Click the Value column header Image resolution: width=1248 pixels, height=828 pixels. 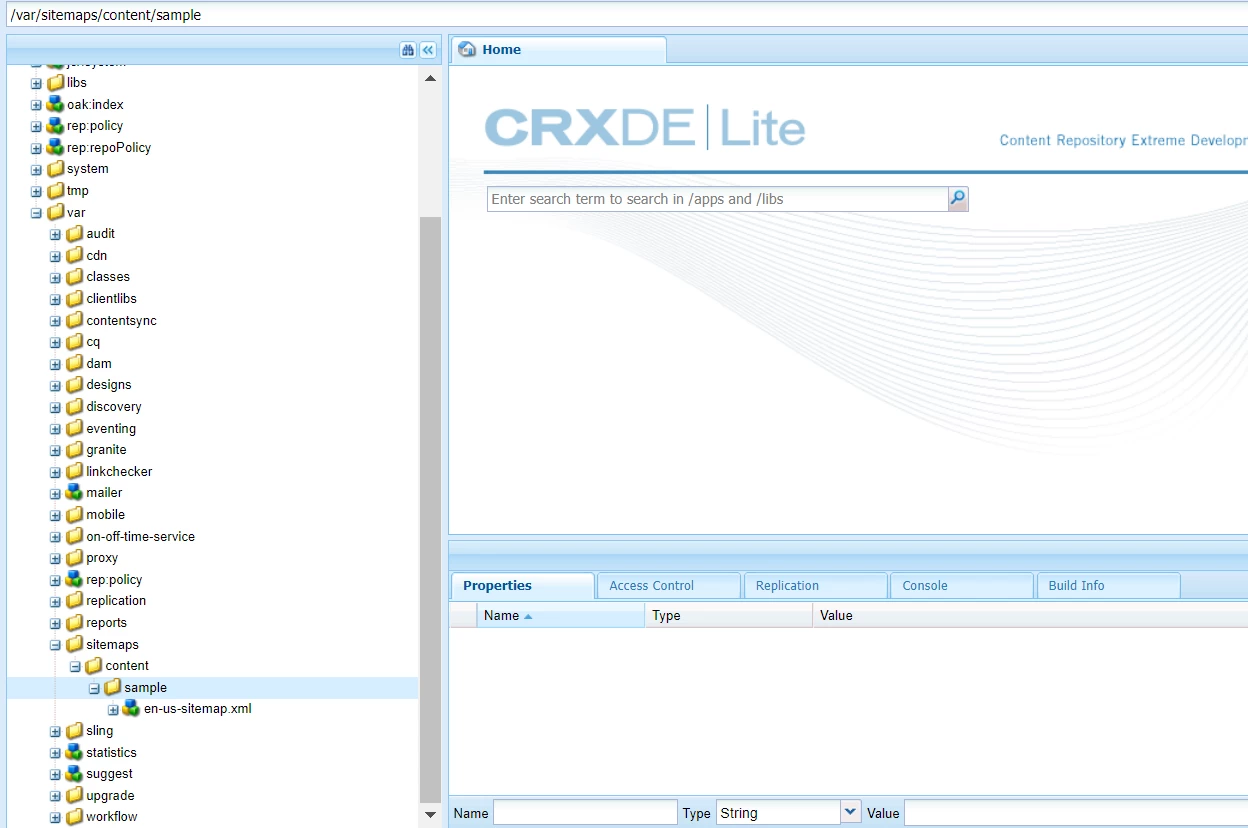(x=1030, y=616)
